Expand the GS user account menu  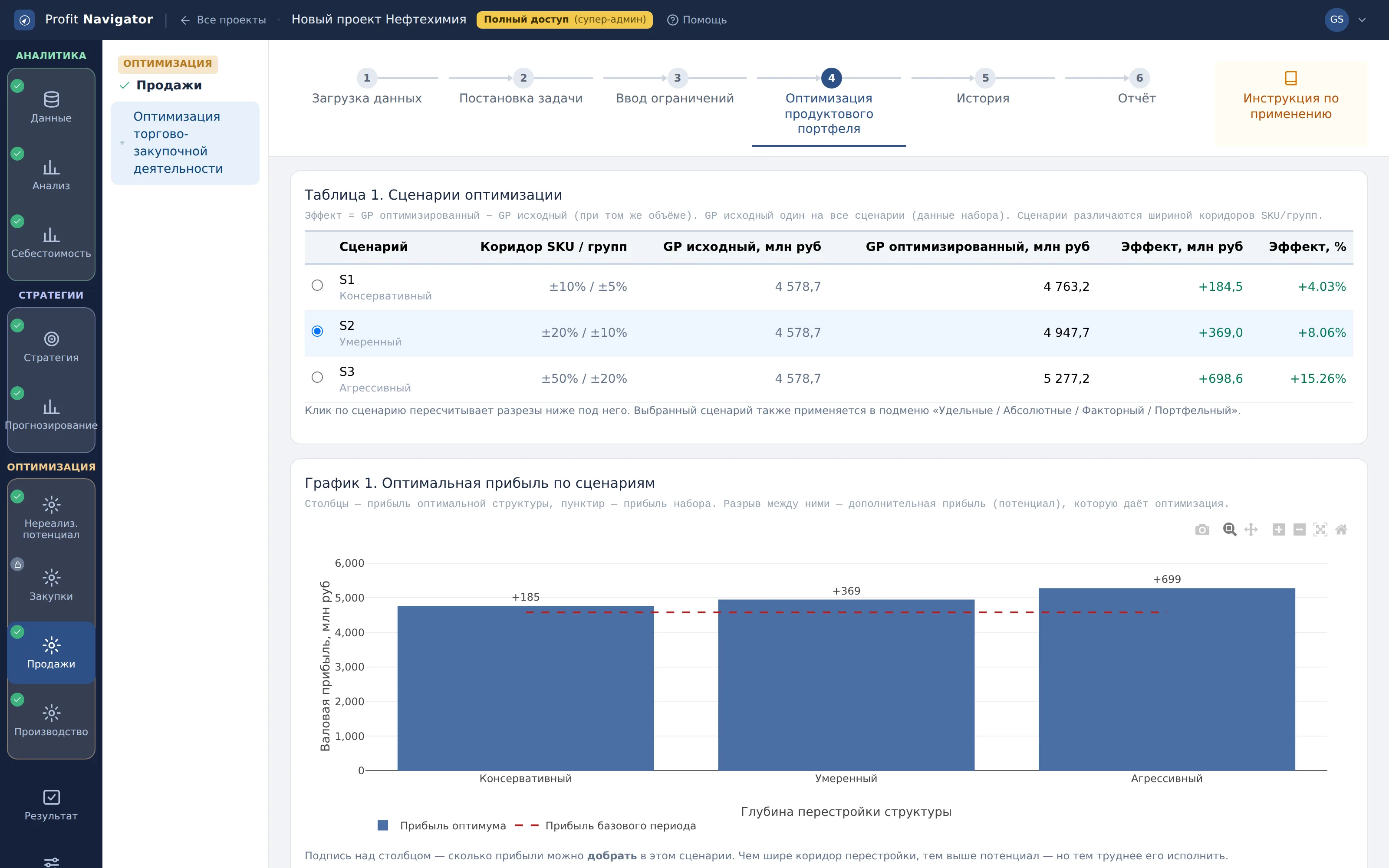pyautogui.click(x=1362, y=20)
